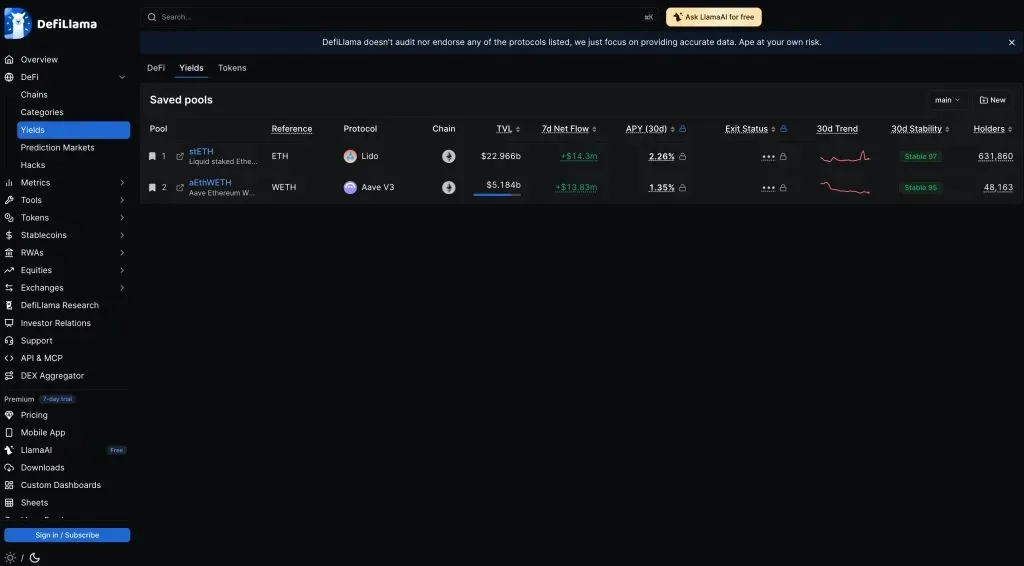Open Prediction Markets in sidebar
The height and width of the screenshot is (566, 1024).
click(x=57, y=148)
